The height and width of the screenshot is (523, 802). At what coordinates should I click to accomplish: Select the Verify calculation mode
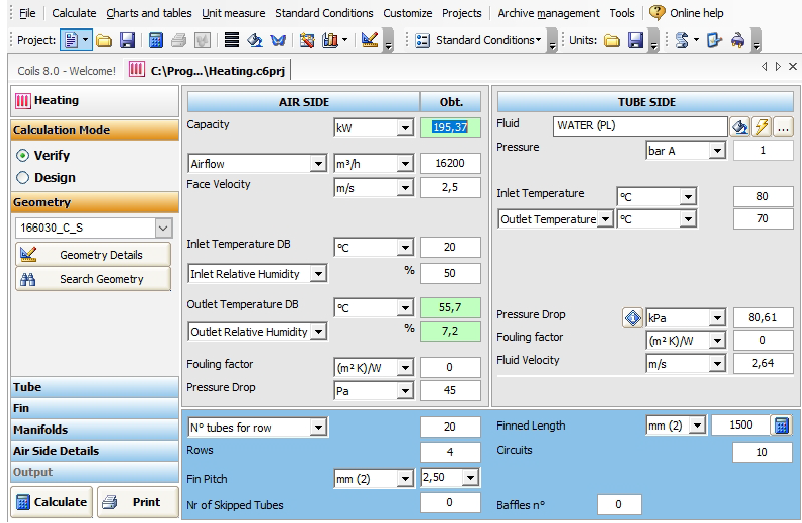(23, 156)
